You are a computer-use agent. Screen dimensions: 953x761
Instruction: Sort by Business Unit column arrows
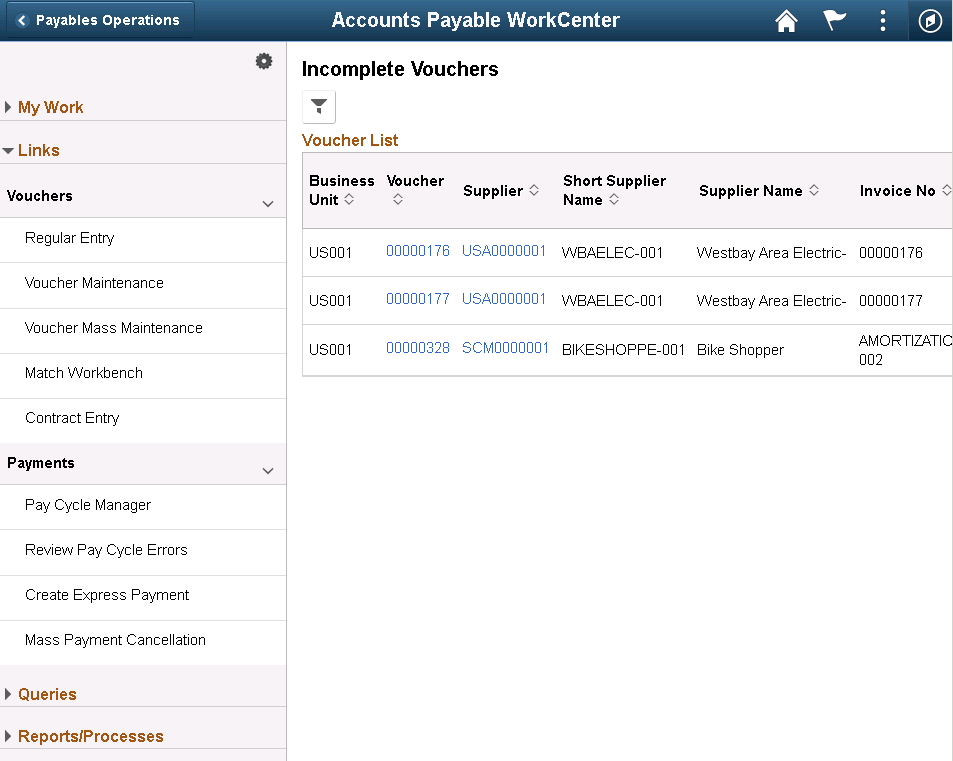[x=349, y=200]
